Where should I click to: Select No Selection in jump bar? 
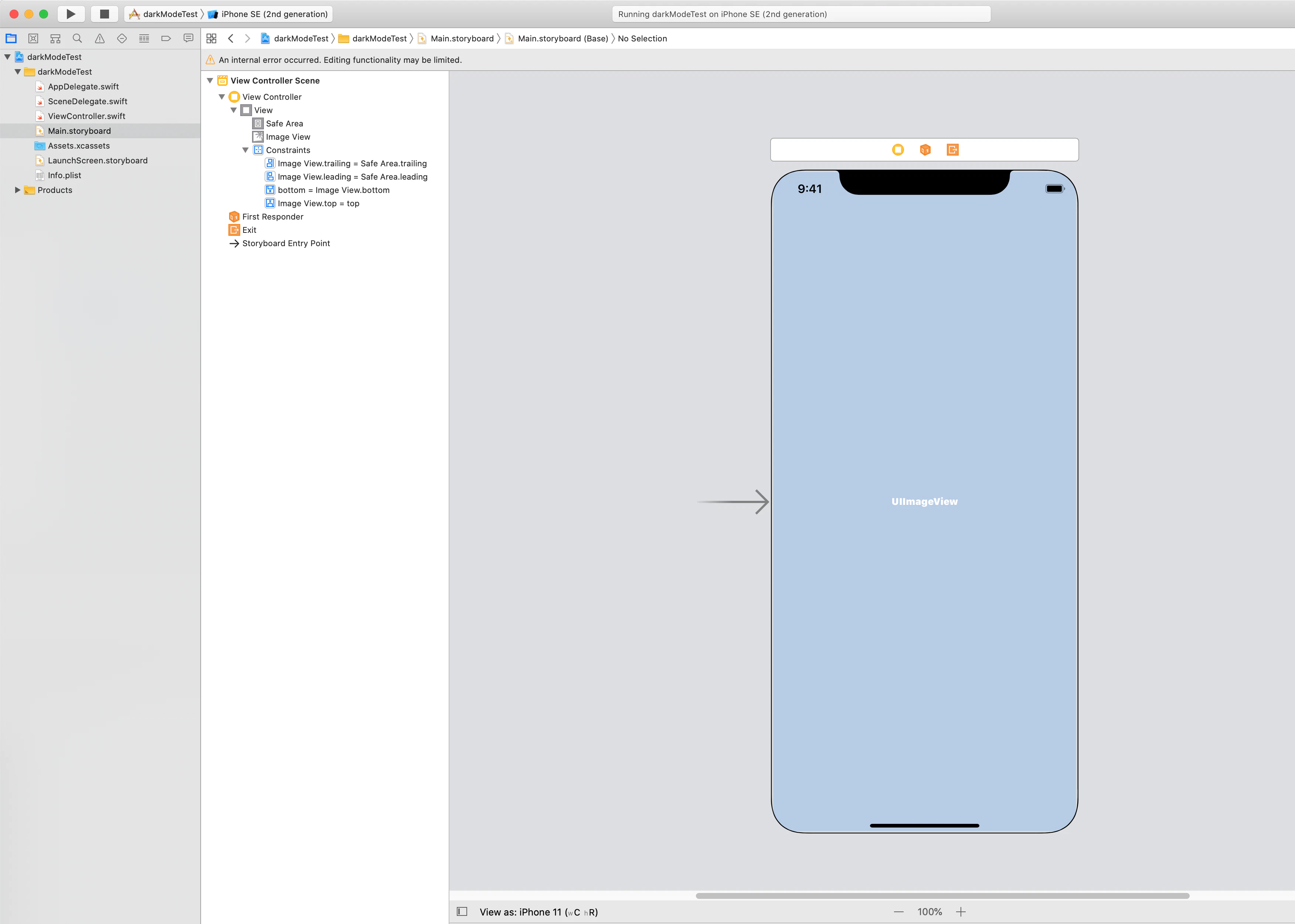tap(642, 39)
